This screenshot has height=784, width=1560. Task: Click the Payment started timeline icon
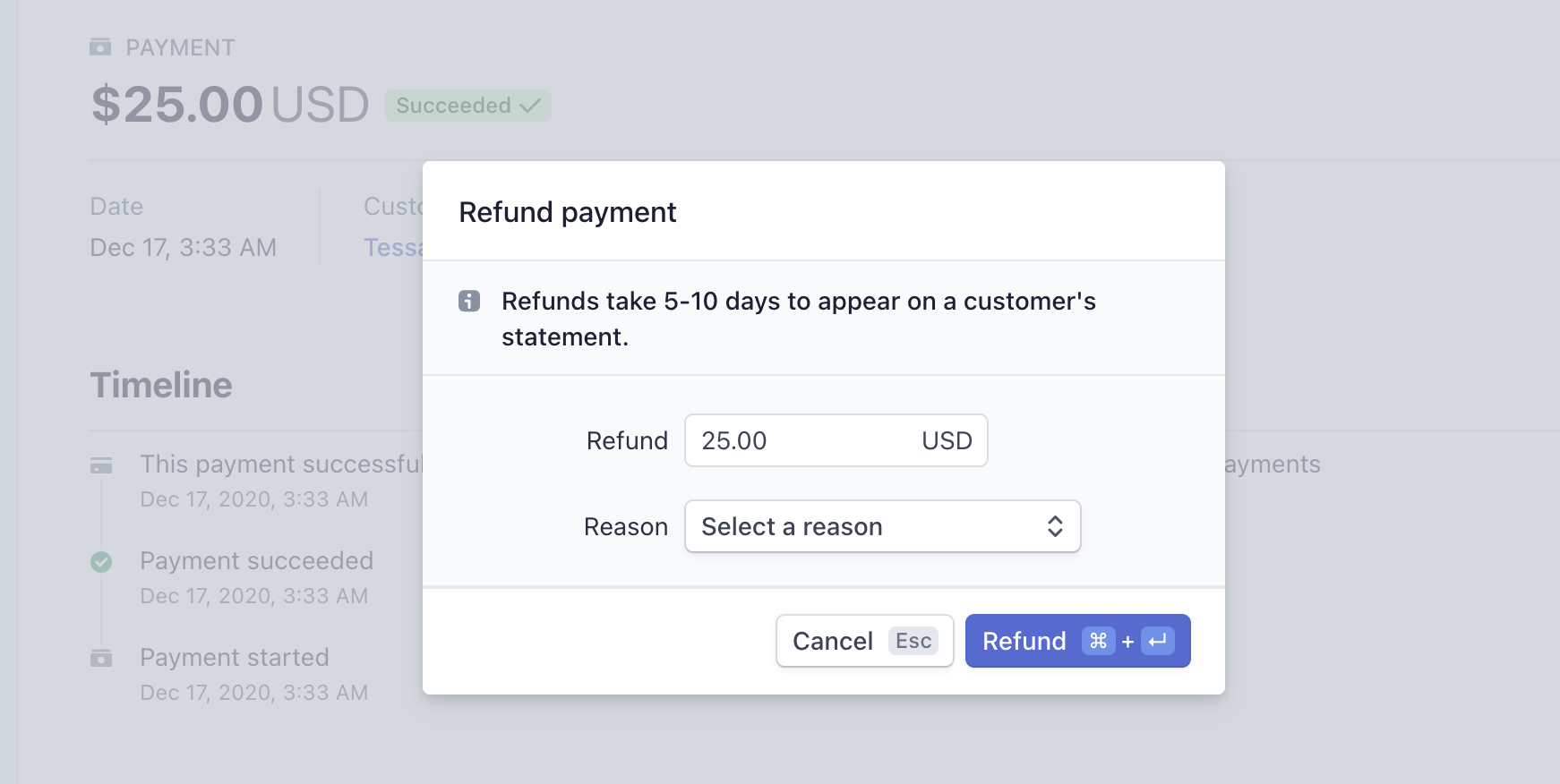pos(101,659)
